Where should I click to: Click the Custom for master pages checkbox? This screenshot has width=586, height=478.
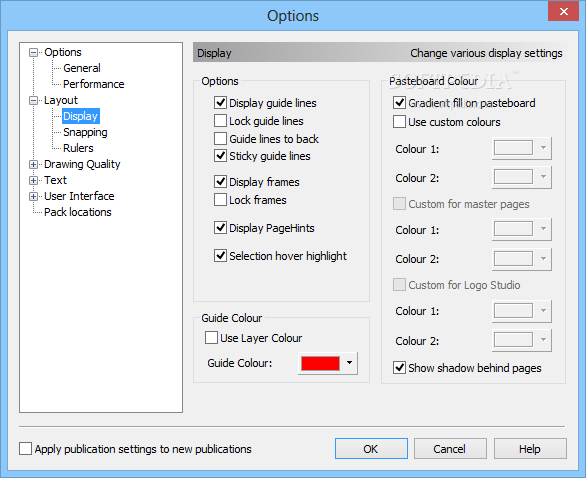[x=400, y=204]
